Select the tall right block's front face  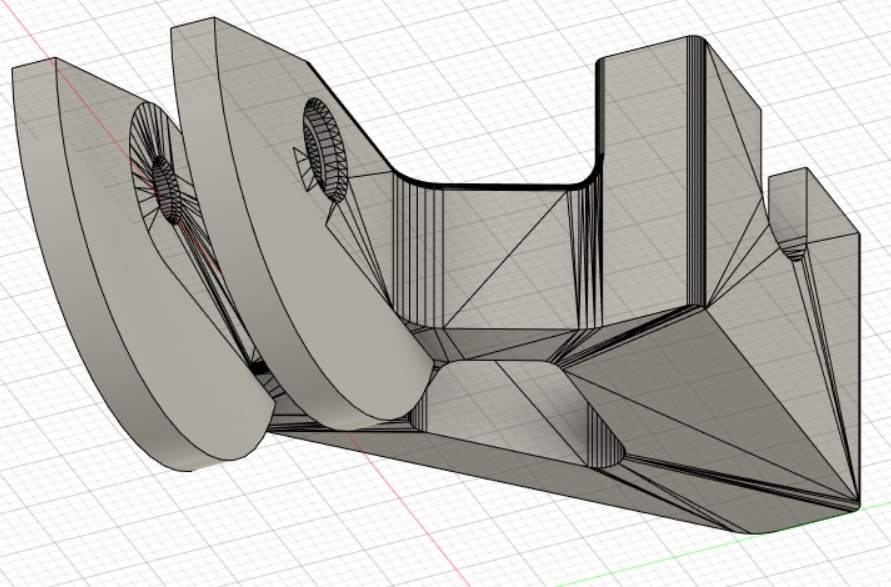pos(650,180)
